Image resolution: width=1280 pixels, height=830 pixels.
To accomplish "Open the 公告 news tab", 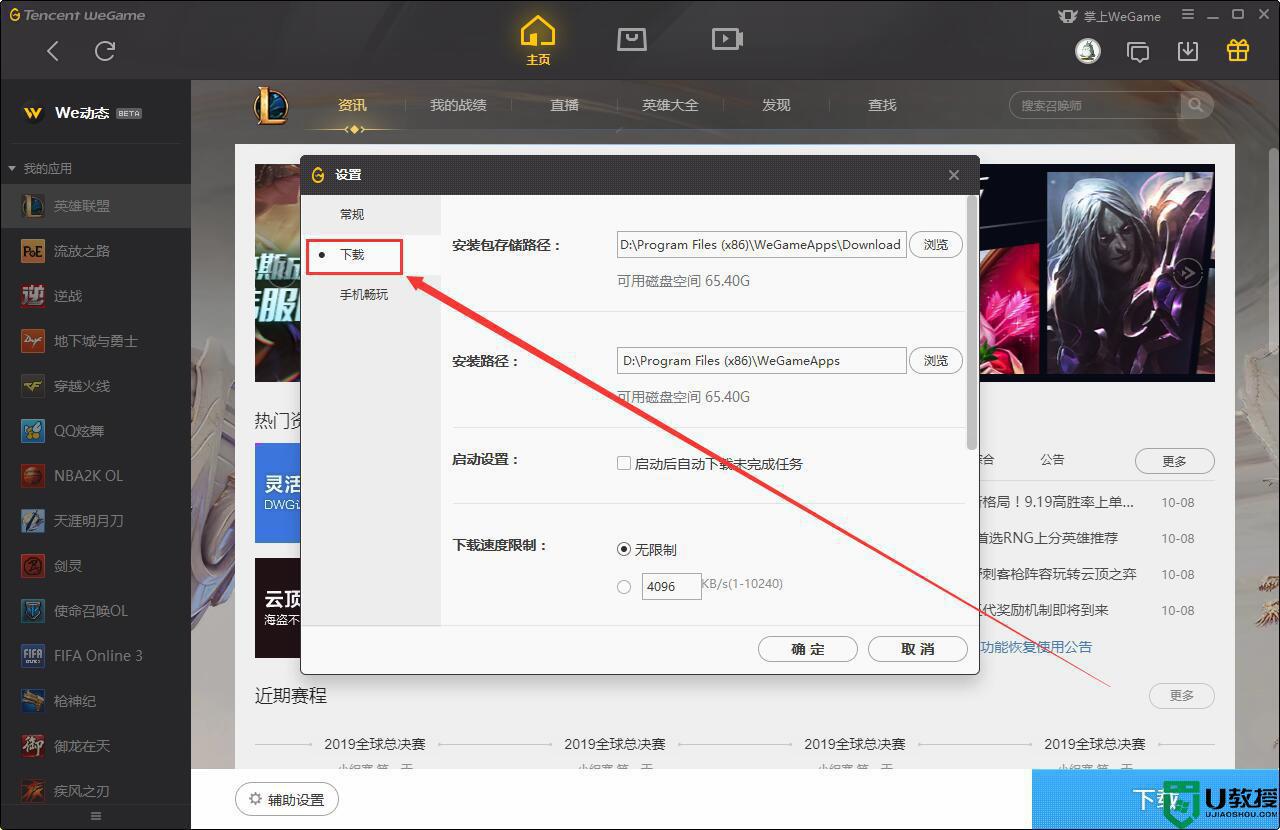I will (x=1052, y=460).
